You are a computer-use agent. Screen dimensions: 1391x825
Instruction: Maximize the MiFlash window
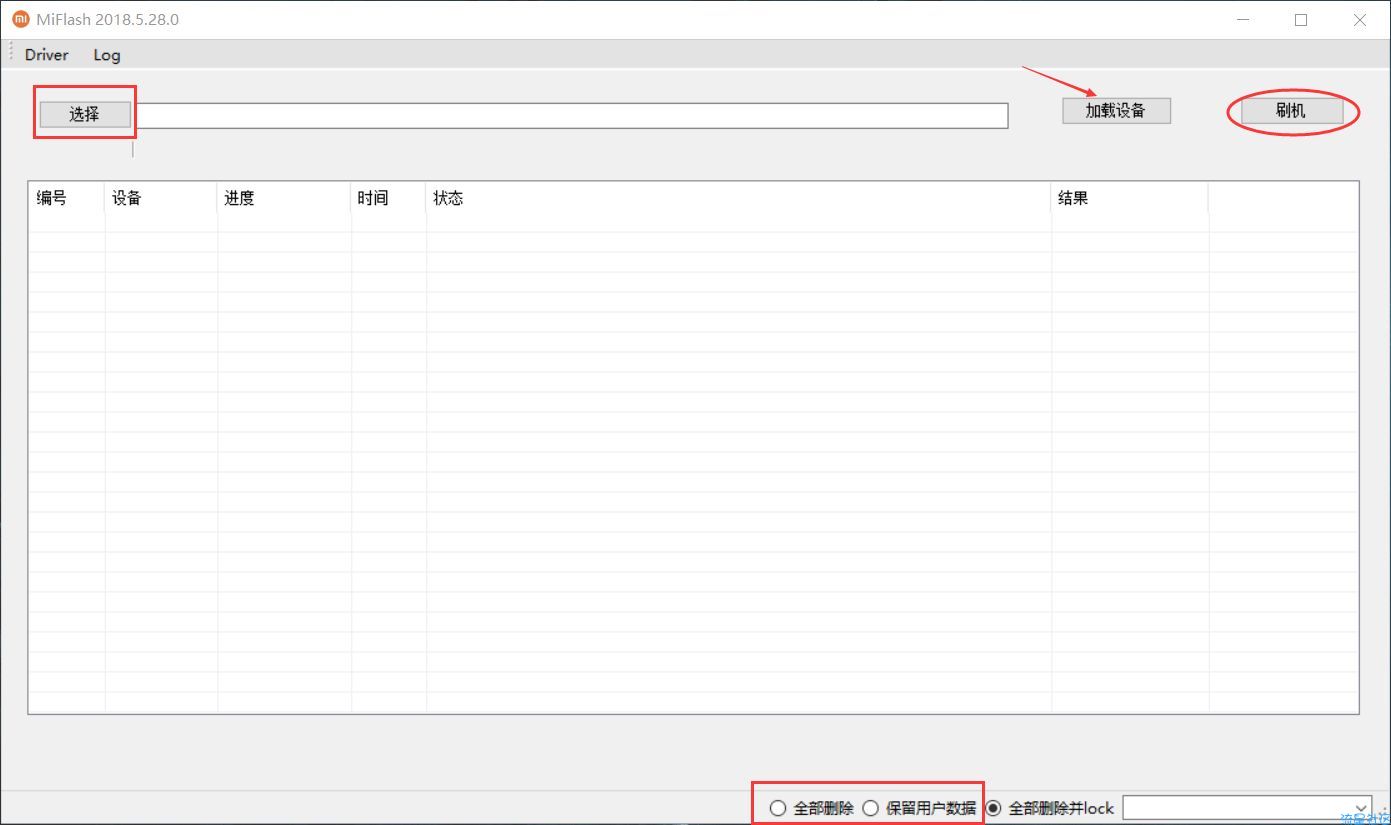(1301, 19)
